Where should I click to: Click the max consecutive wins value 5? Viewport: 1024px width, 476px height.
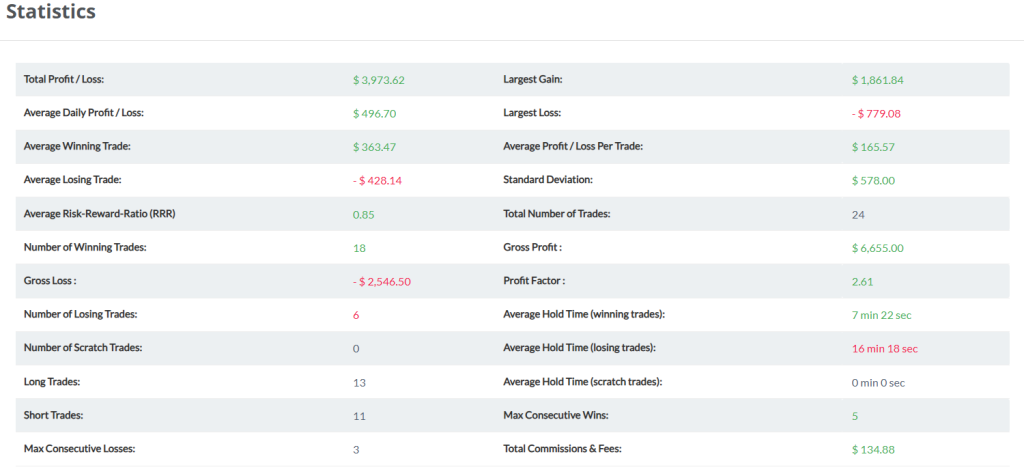coord(855,416)
